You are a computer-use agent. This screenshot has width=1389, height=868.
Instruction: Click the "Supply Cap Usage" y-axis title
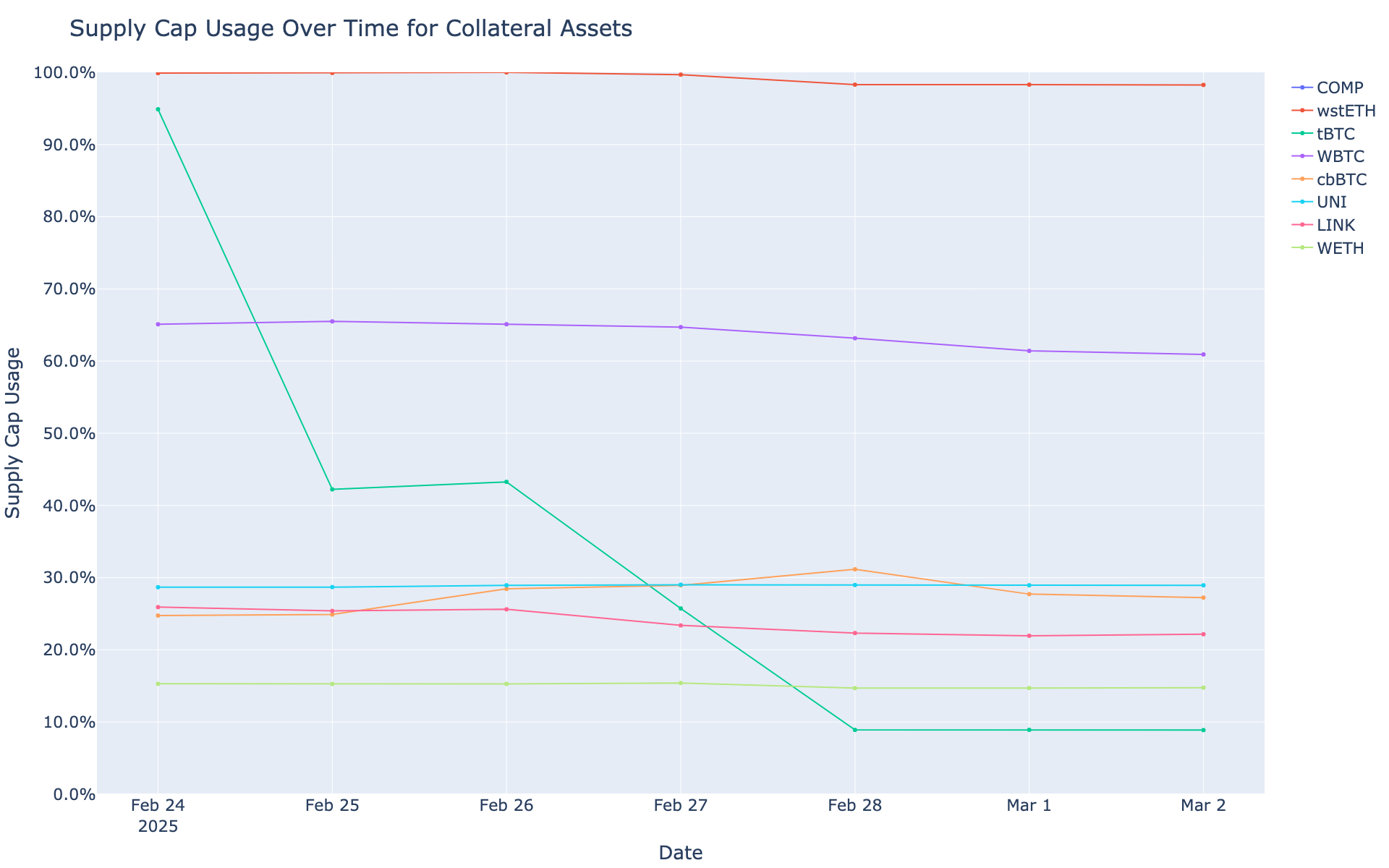[14, 433]
